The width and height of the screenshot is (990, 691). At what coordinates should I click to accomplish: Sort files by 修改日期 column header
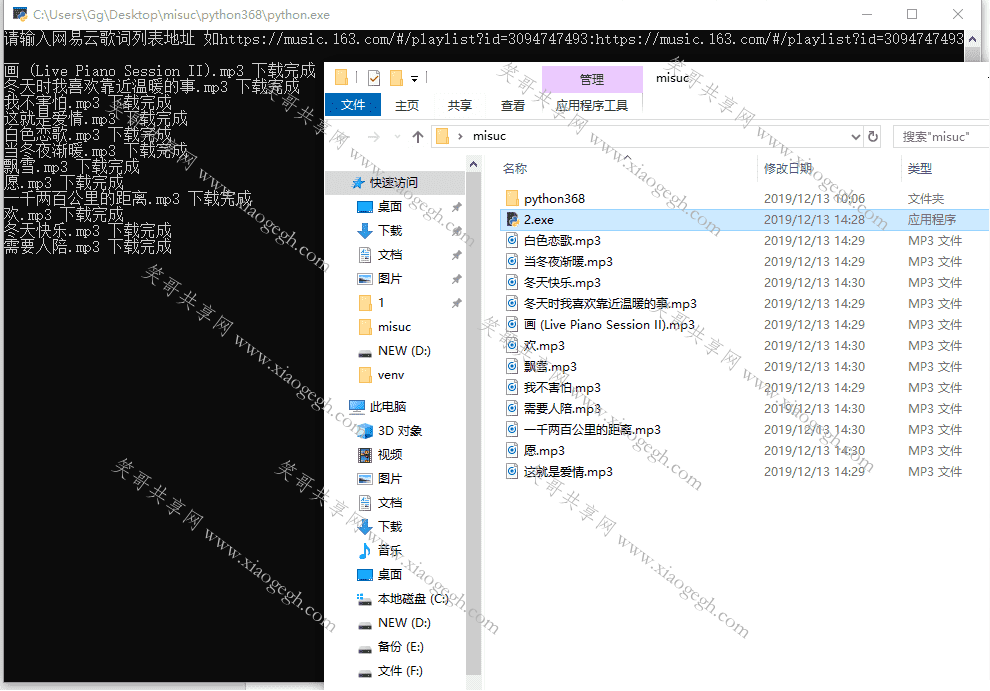coord(787,169)
